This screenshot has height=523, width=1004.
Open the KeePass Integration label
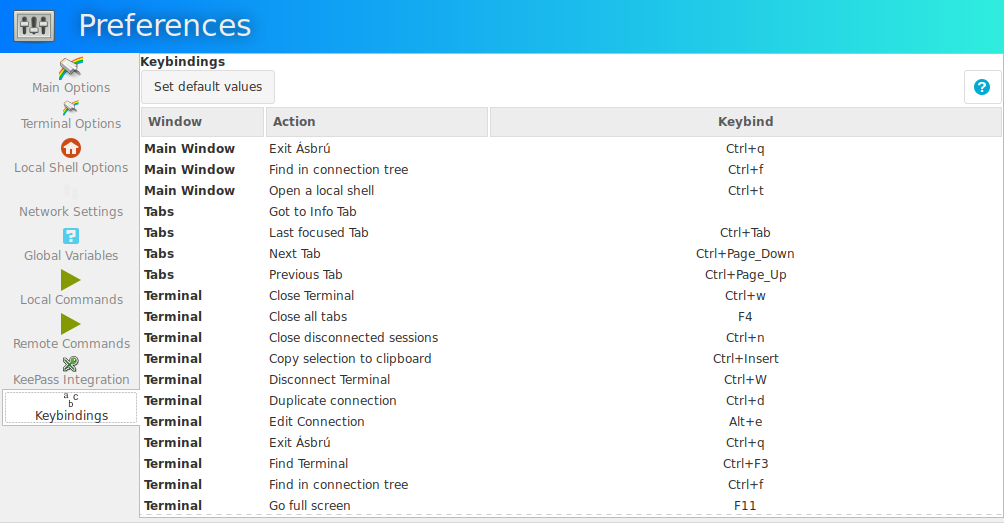[x=71, y=380]
